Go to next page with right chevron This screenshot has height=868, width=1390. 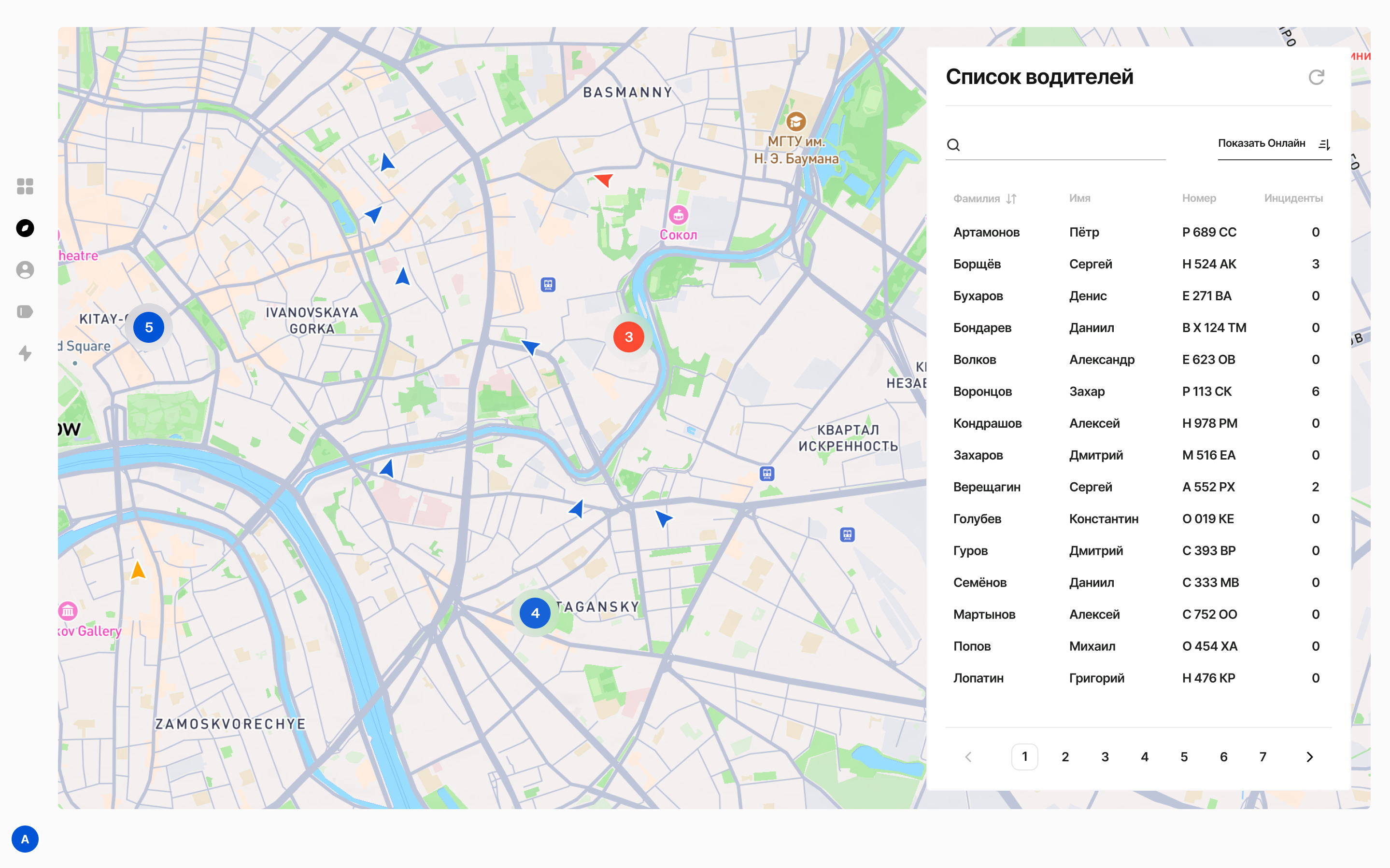1310,756
